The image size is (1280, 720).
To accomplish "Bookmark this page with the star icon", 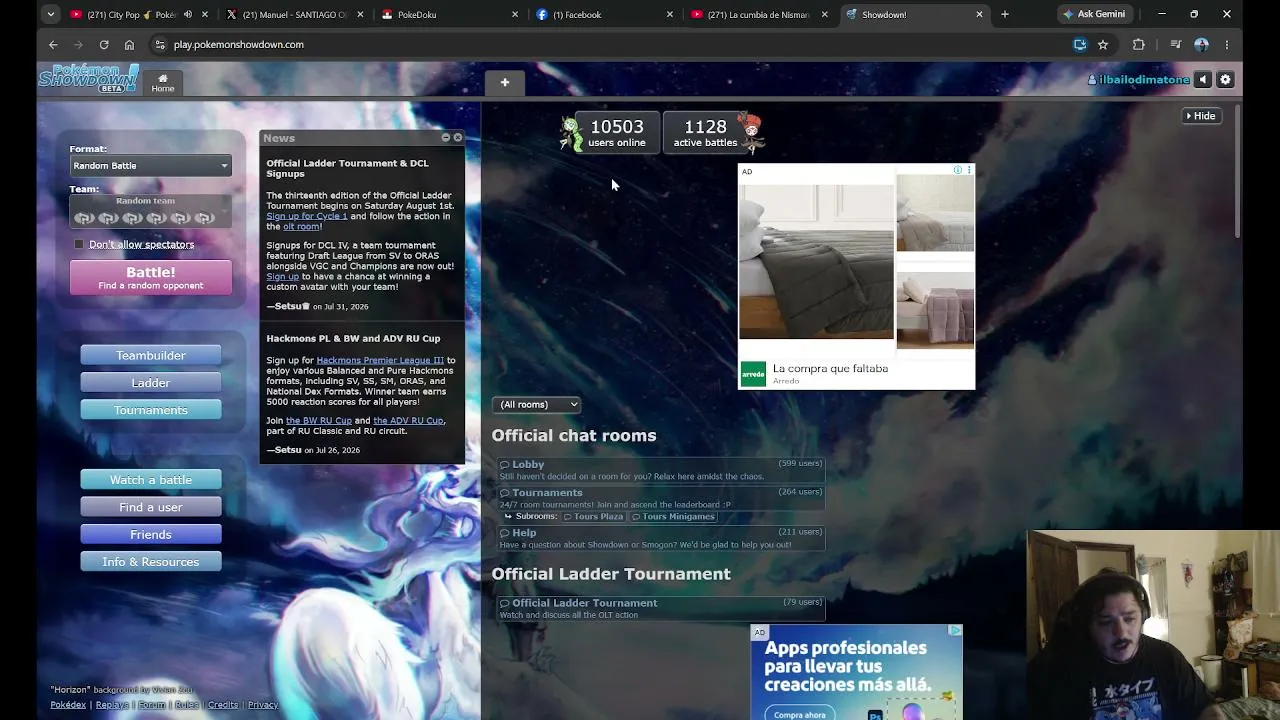I will pyautogui.click(x=1103, y=44).
